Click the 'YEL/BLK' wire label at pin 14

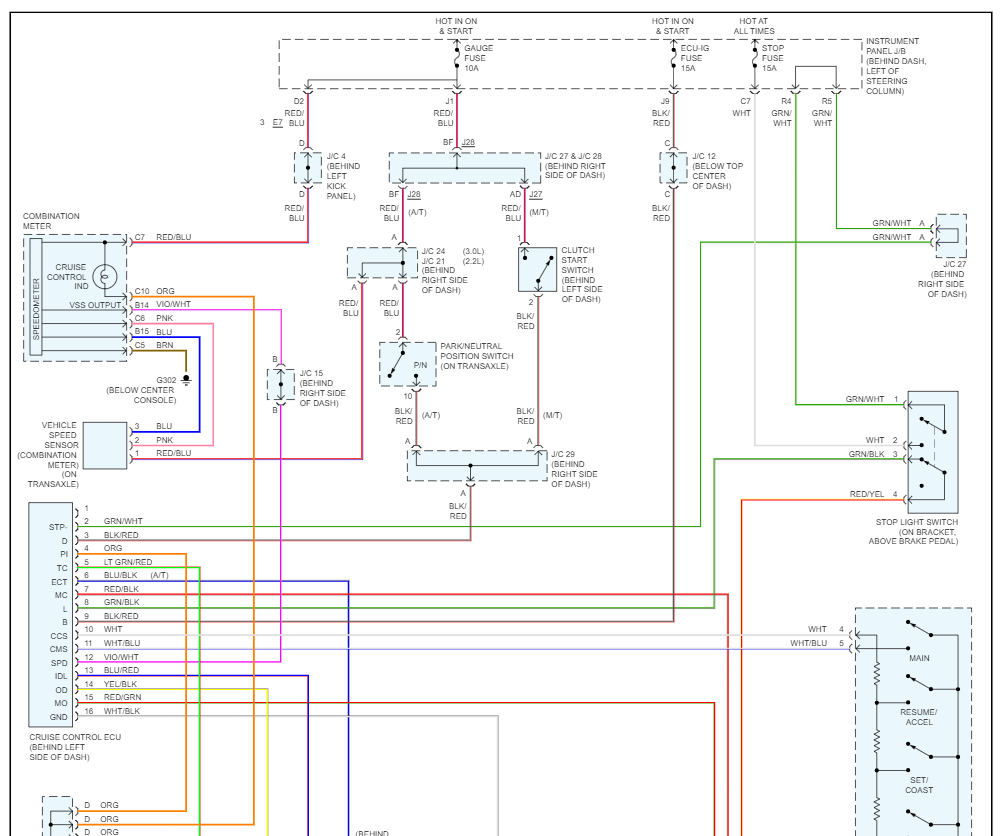coord(121,684)
